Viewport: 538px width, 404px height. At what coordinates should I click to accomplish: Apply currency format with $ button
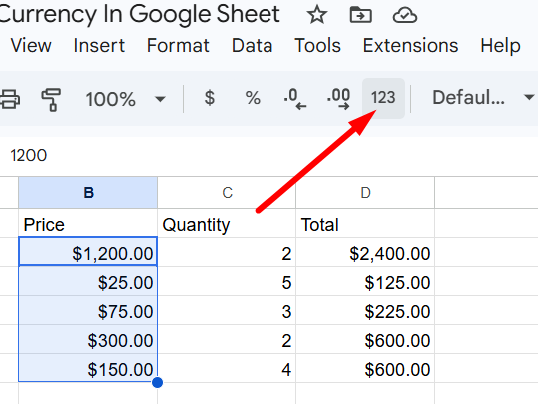pos(209,98)
